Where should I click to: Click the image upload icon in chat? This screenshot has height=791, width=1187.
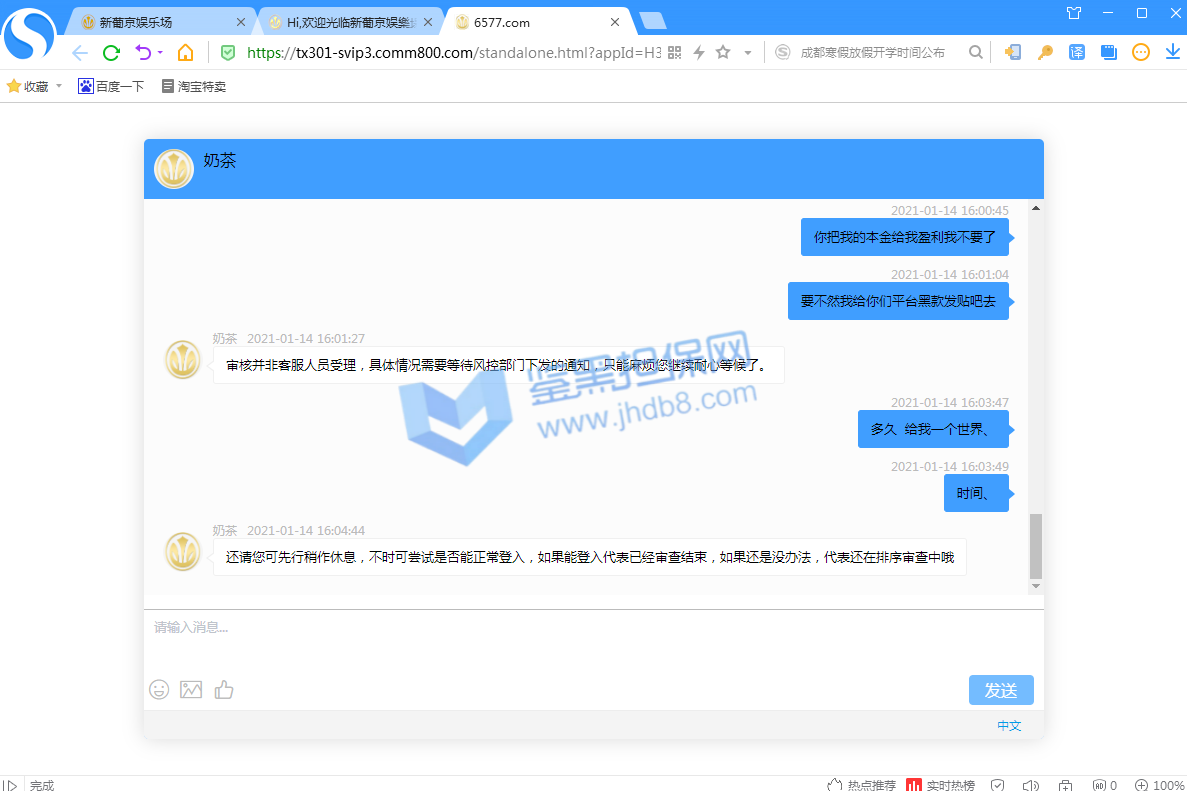[191, 689]
